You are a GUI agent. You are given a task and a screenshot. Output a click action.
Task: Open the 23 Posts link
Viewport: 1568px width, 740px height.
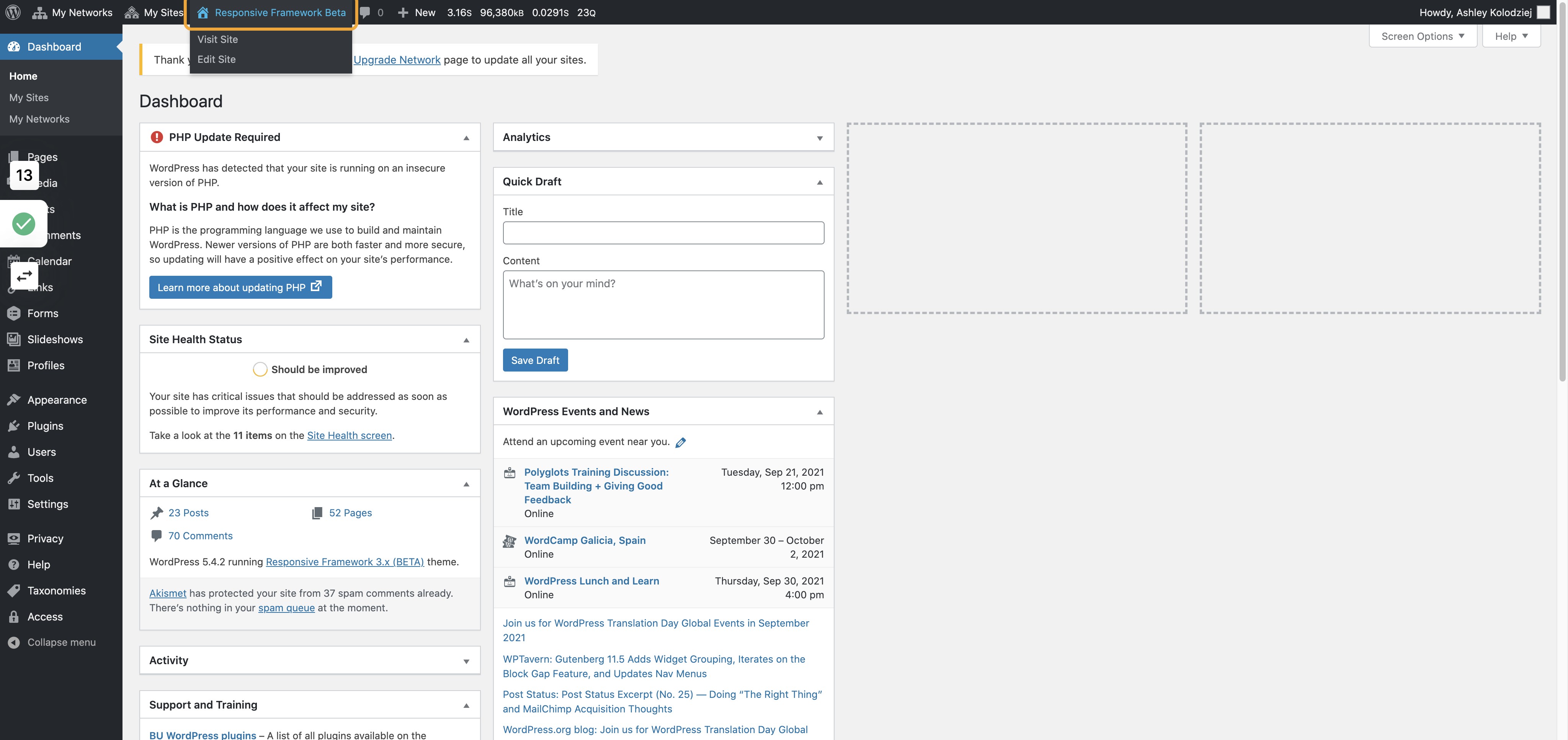coord(188,513)
